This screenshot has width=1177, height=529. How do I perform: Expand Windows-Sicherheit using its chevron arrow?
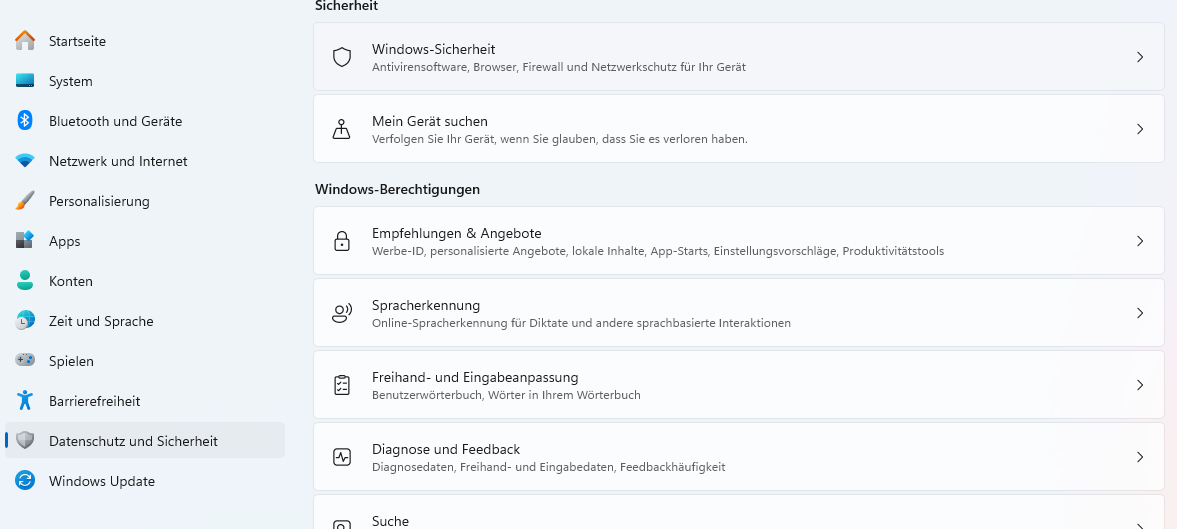point(1140,57)
